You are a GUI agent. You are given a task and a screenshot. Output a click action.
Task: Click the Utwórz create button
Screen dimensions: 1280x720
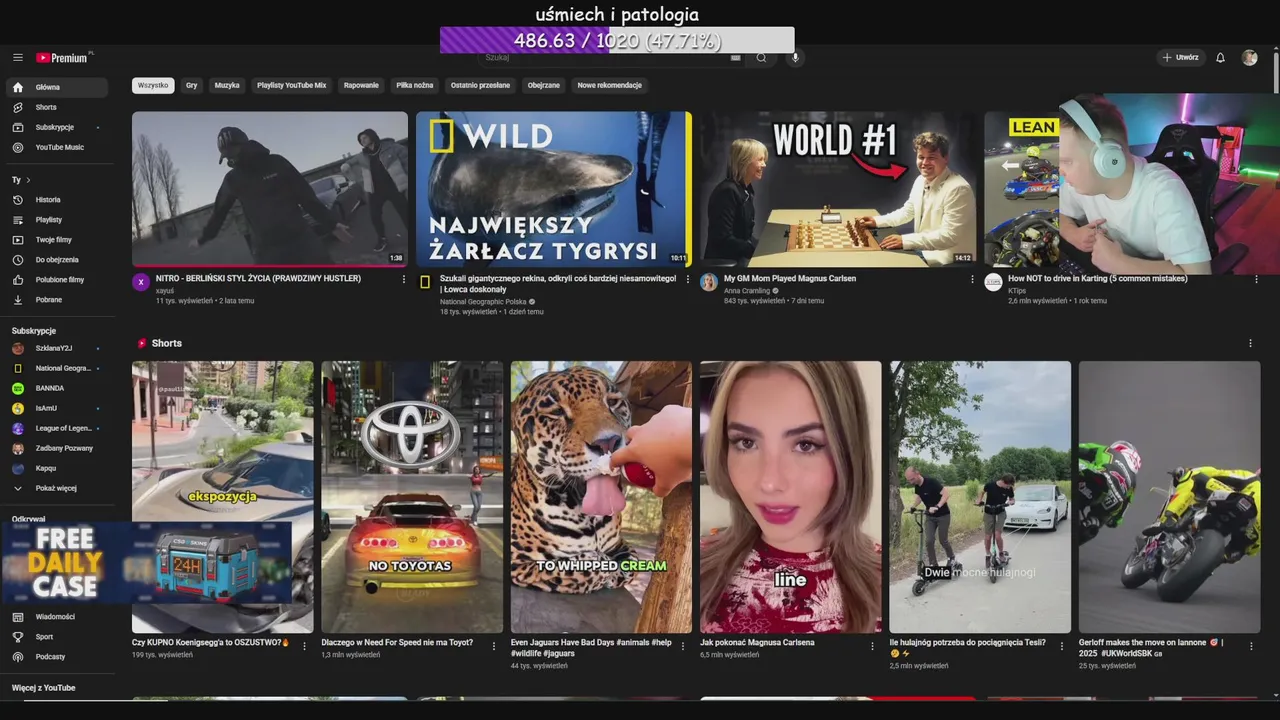1181,58
